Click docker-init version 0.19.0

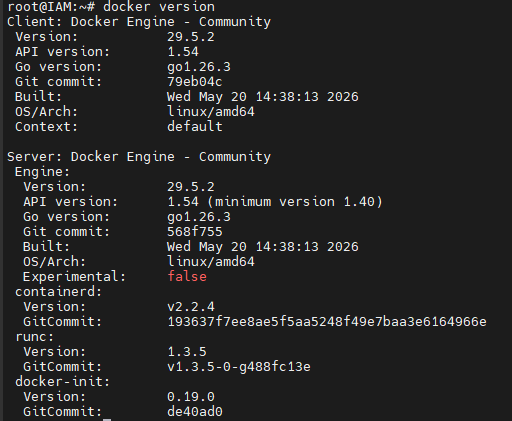click(191, 397)
